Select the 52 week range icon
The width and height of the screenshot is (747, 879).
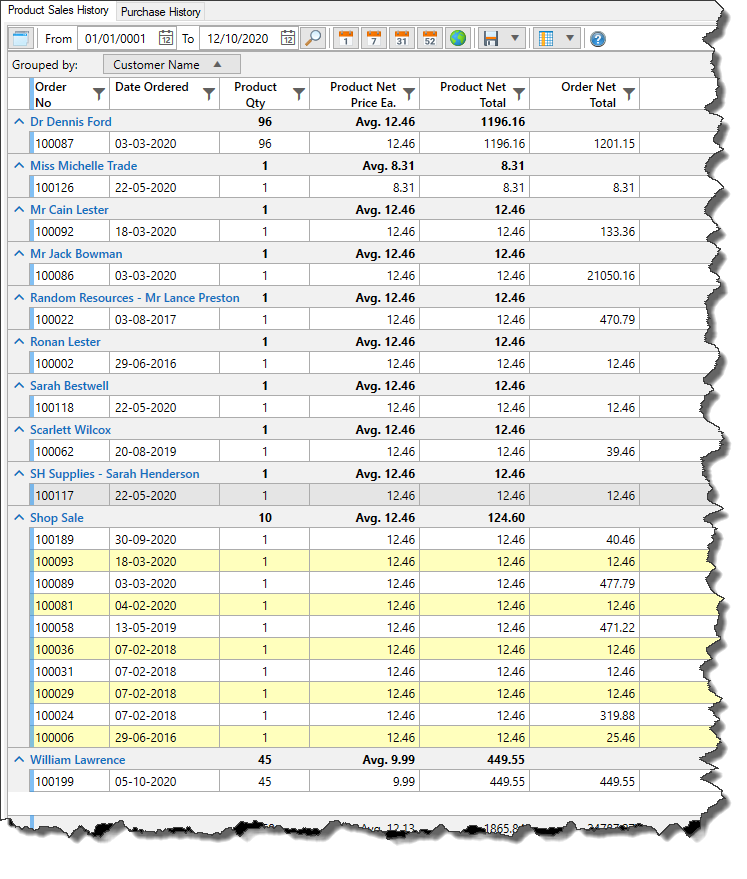coord(429,38)
